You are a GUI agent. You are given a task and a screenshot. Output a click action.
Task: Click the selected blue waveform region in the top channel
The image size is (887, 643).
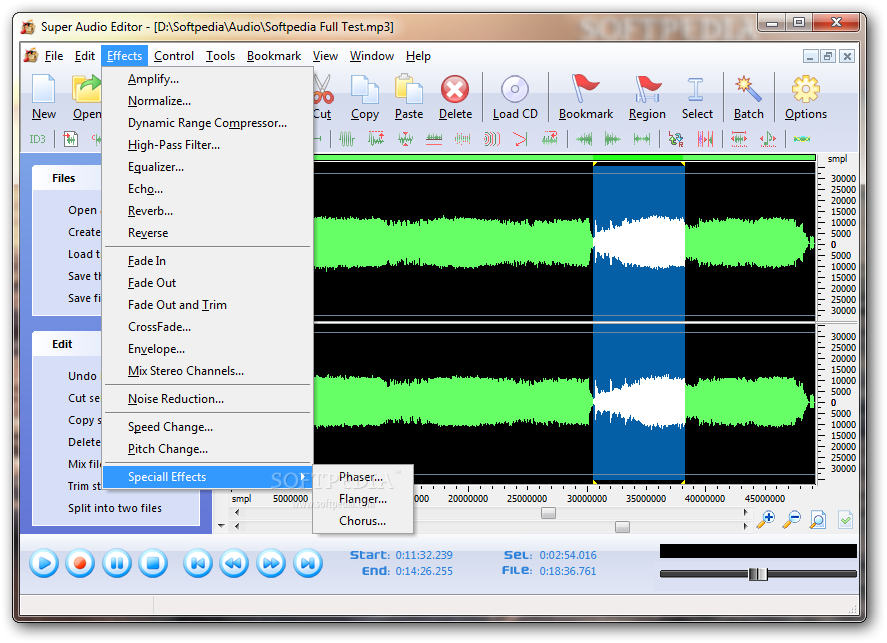tap(639, 241)
